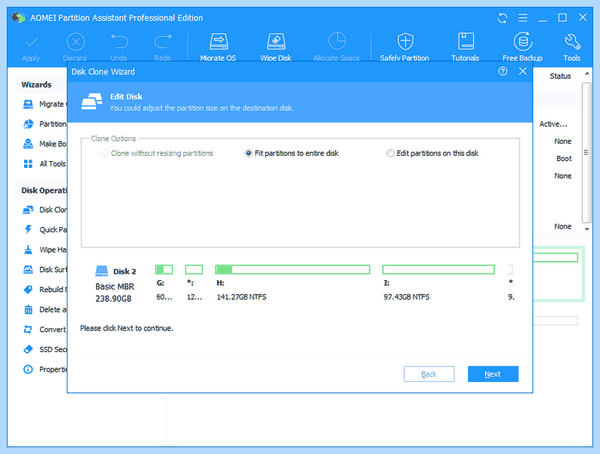Click the Apply checkmark icon in toolbar
600x454 pixels.
coord(31,42)
